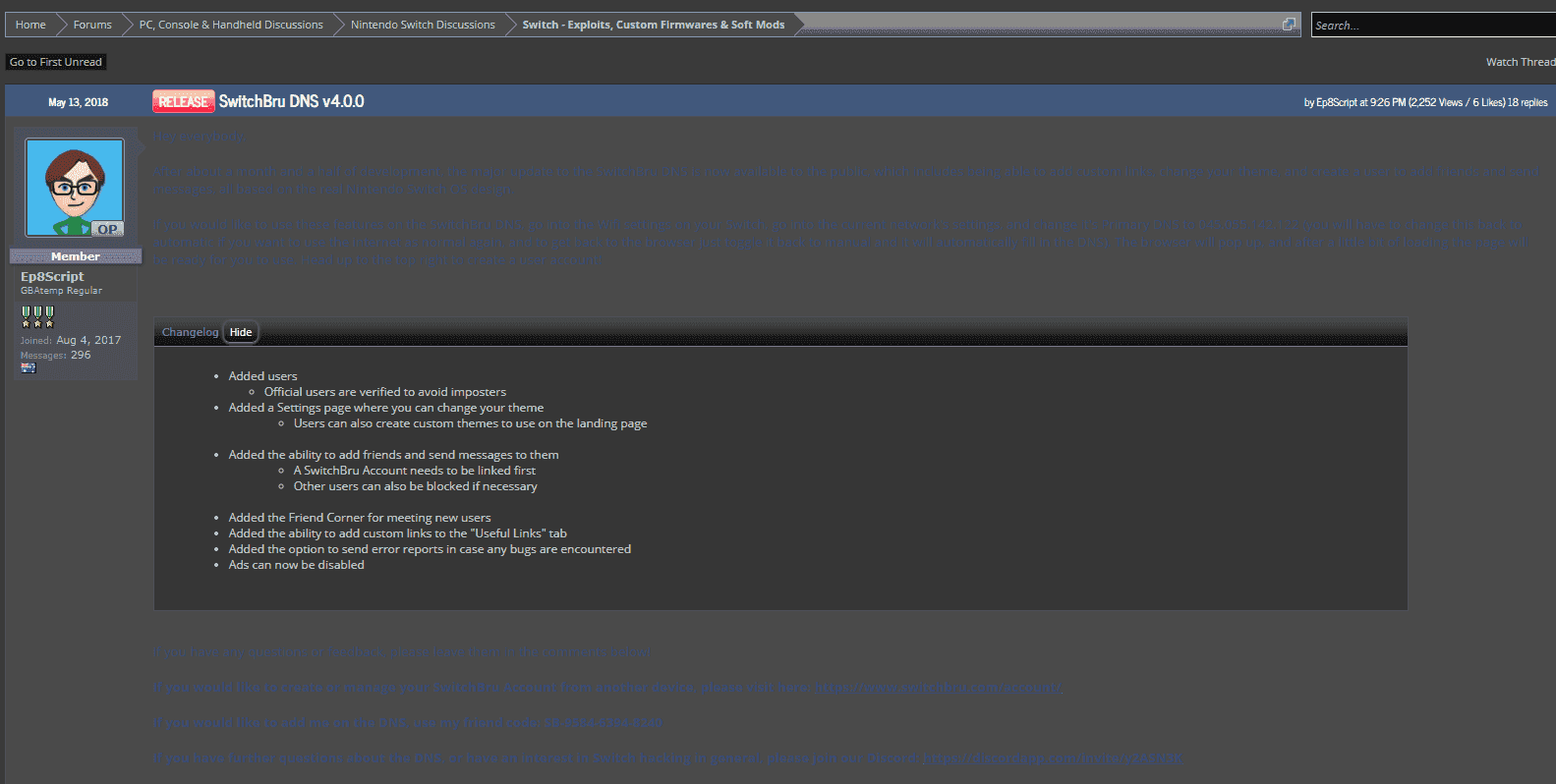Click the Ep8Script avatar image
This screenshot has height=784, width=1556.
pos(75,187)
